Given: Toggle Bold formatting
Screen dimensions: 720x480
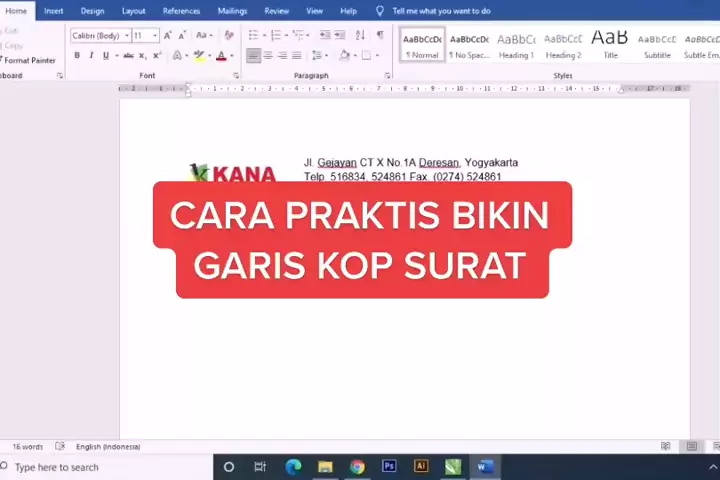Looking at the screenshot, I should 77,56.
